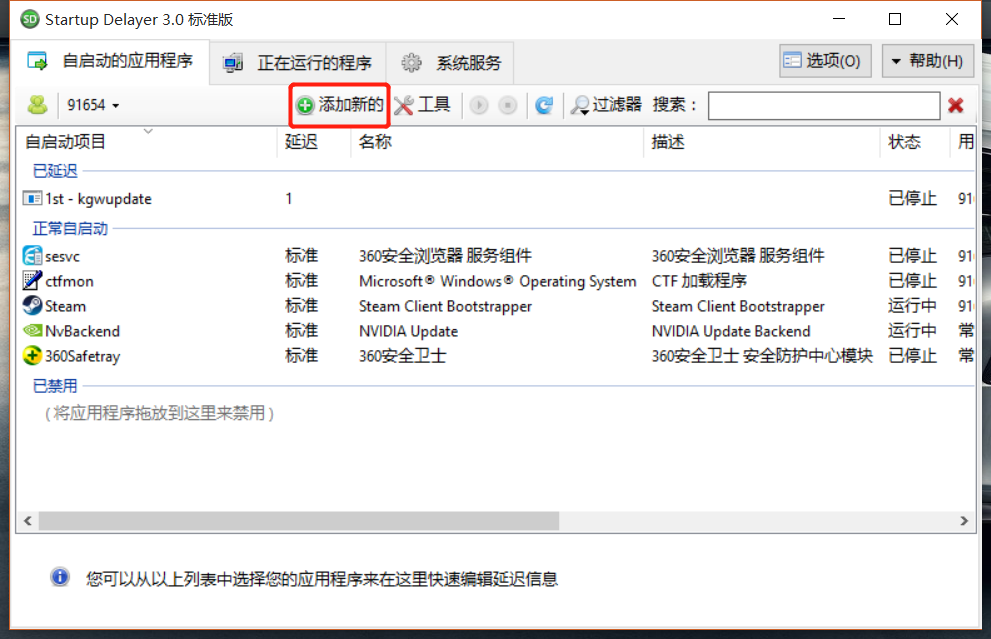This screenshot has width=991, height=639.
Task: Click the scrollbar left arrow
Action: [x=28, y=521]
